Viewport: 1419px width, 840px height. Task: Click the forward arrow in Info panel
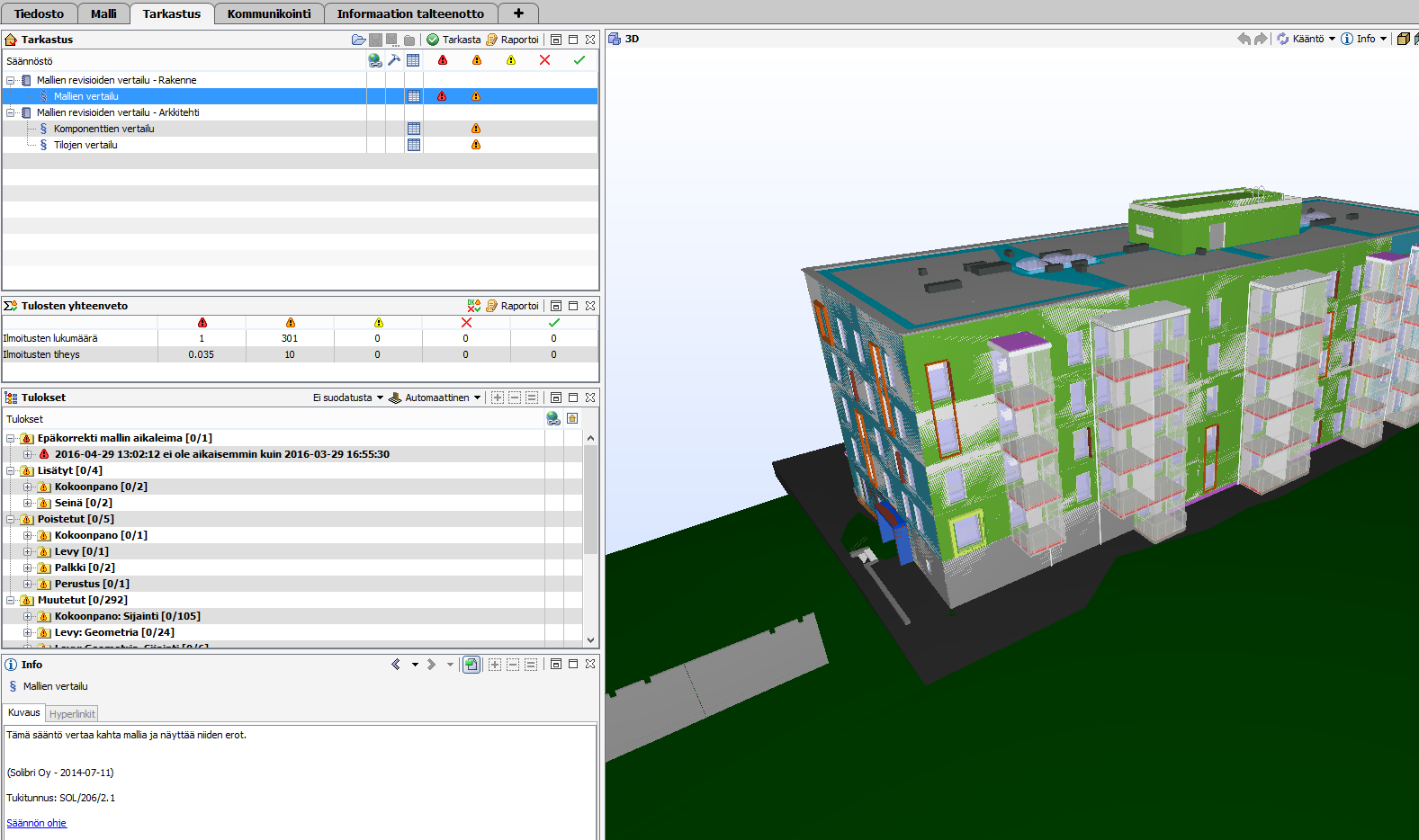pyautogui.click(x=431, y=665)
